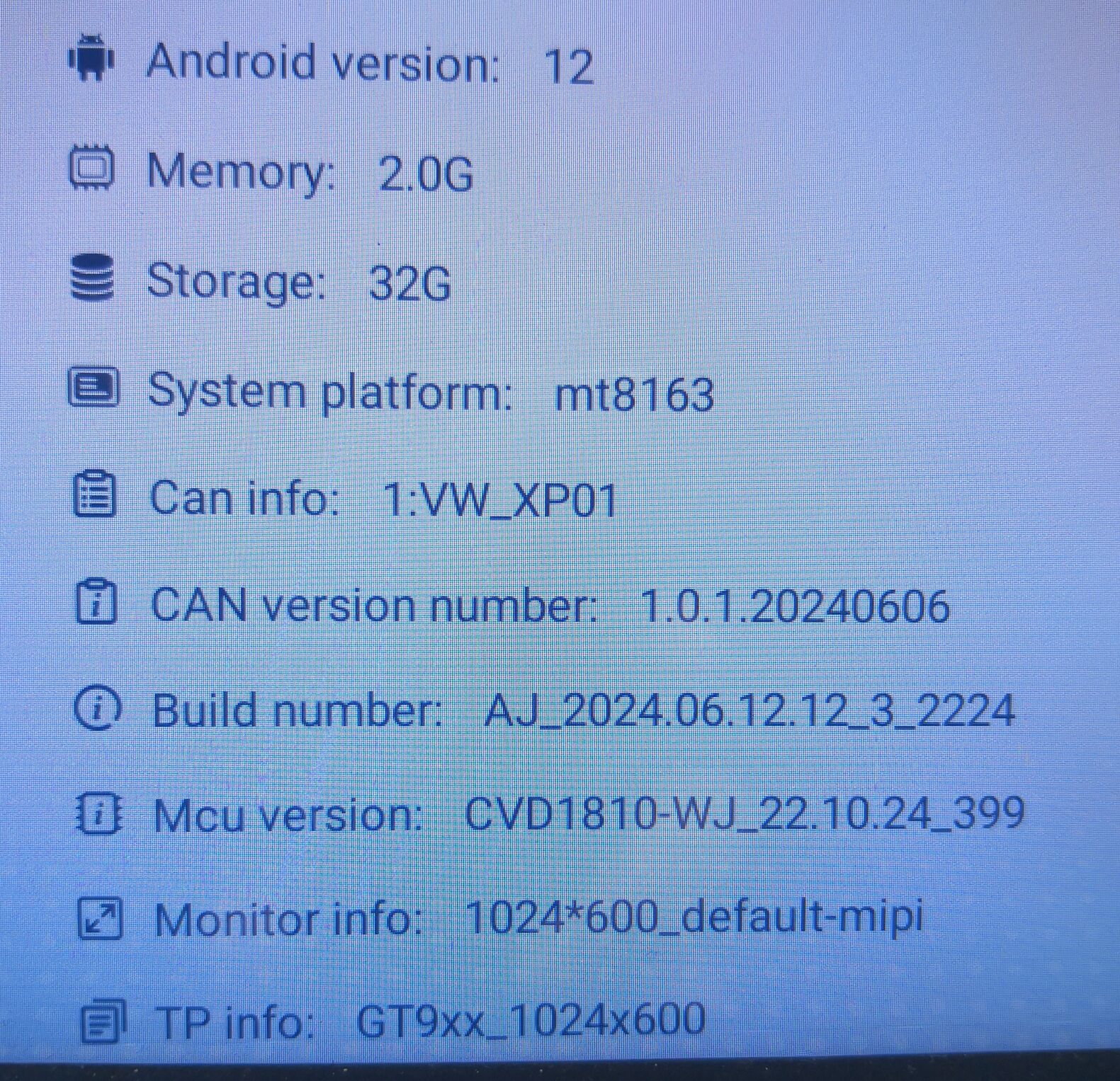Viewport: 1120px width, 1081px height.
Task: Select the Monitor info 1024*600_default-mipi value
Action: pos(694,917)
